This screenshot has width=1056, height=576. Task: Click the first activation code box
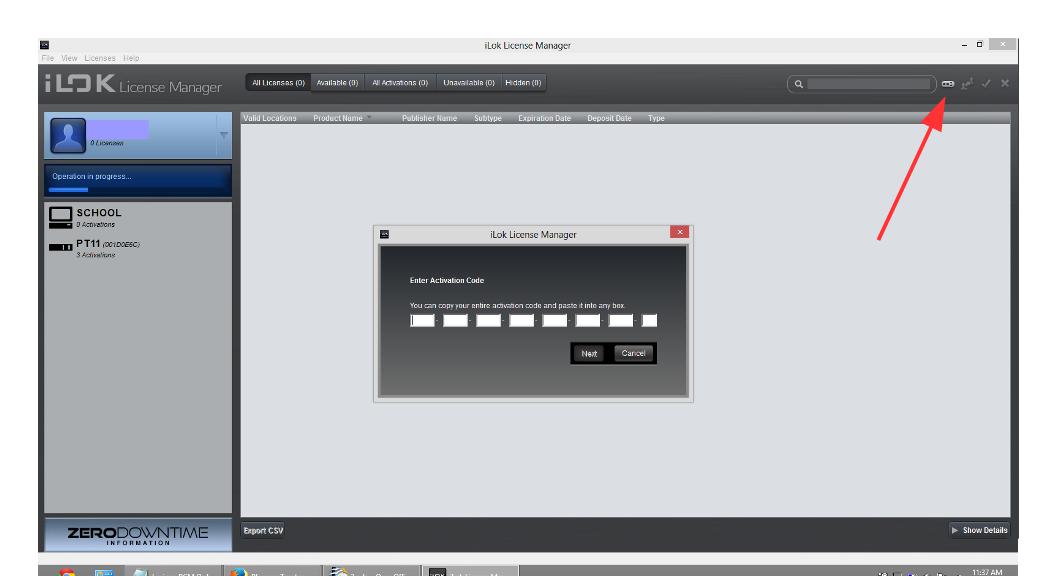click(422, 321)
